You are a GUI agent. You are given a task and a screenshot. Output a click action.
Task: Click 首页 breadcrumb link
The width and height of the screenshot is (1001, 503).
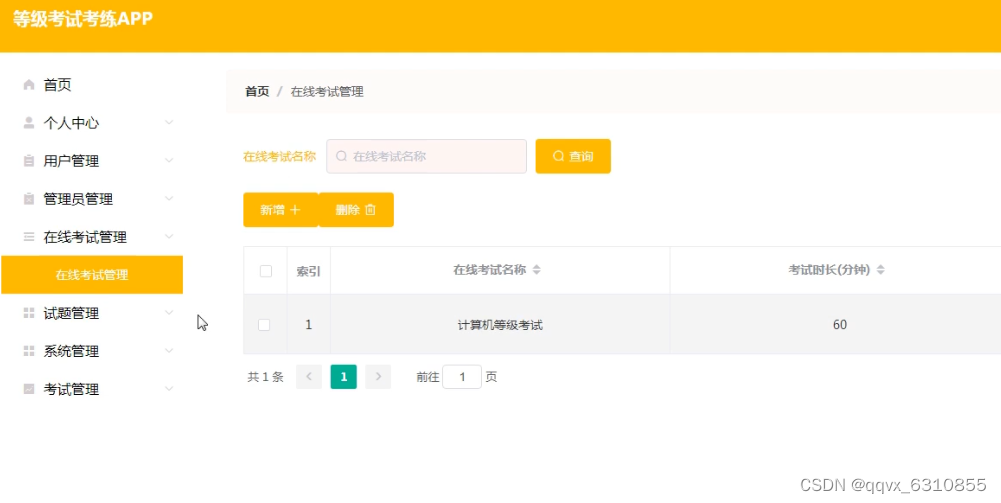coord(257,91)
